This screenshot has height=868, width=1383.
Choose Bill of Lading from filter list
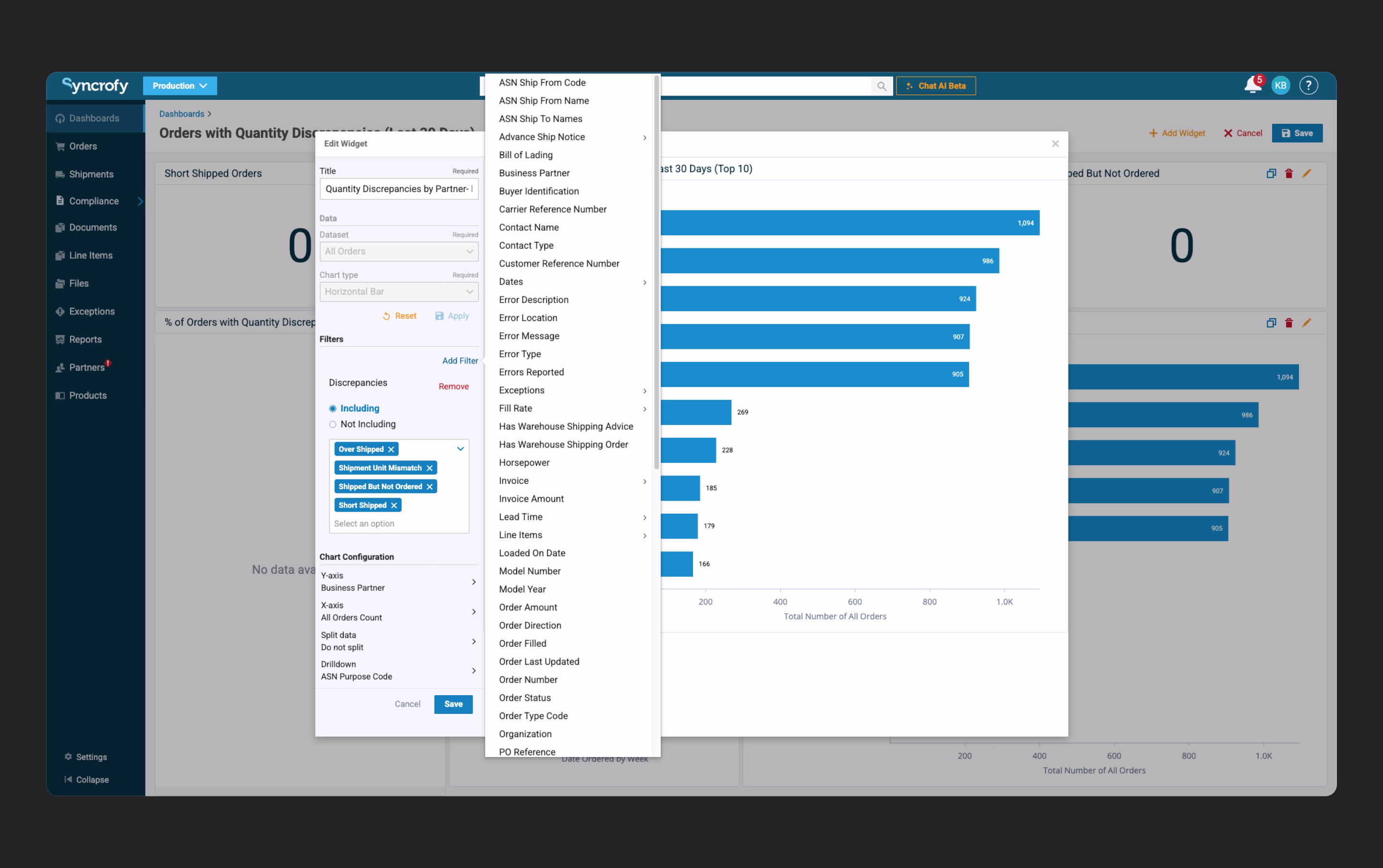click(x=525, y=155)
